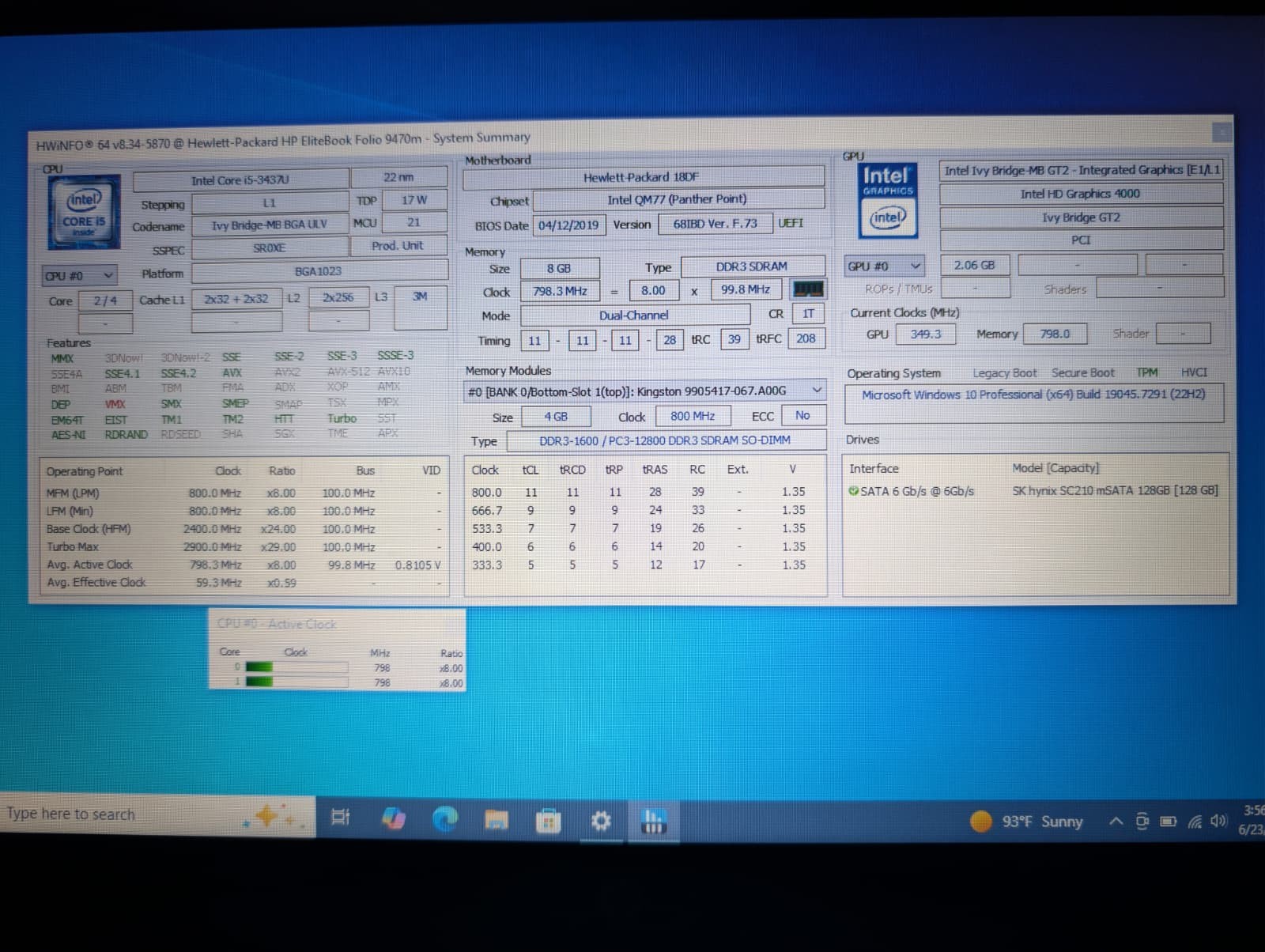This screenshot has width=1265, height=952.
Task: Click the Meet Now tray icon
Action: pyautogui.click(x=1142, y=822)
